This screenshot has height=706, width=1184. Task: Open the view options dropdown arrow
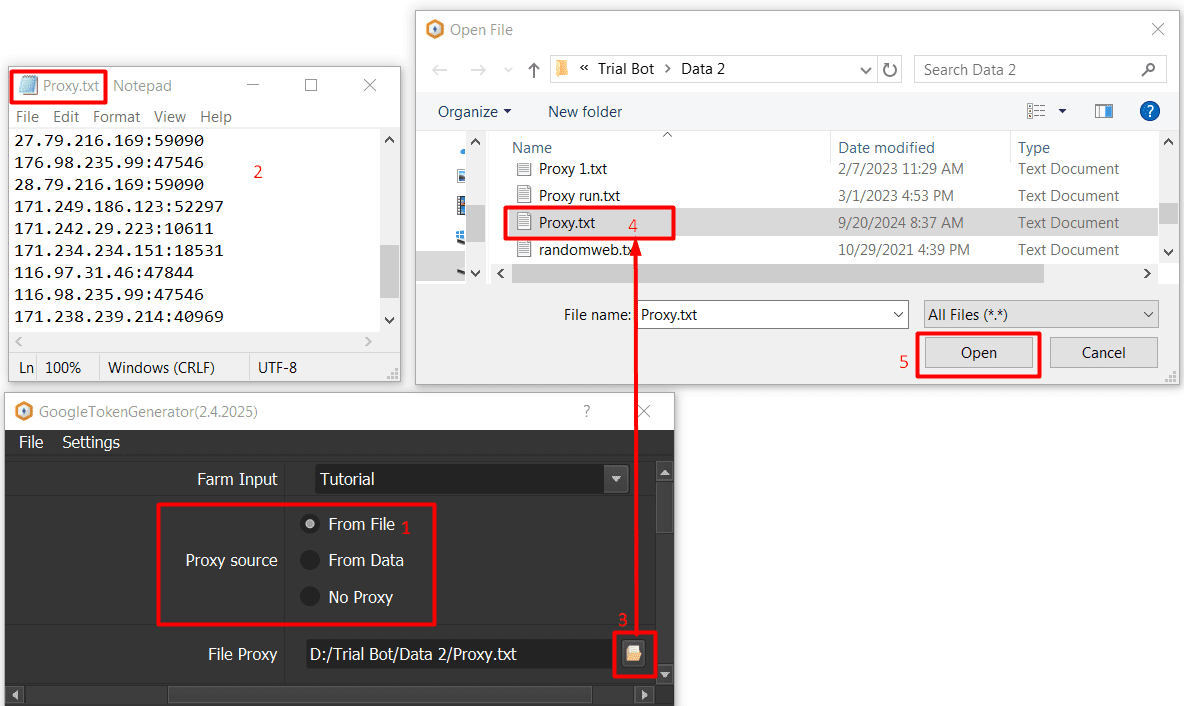tap(1062, 112)
